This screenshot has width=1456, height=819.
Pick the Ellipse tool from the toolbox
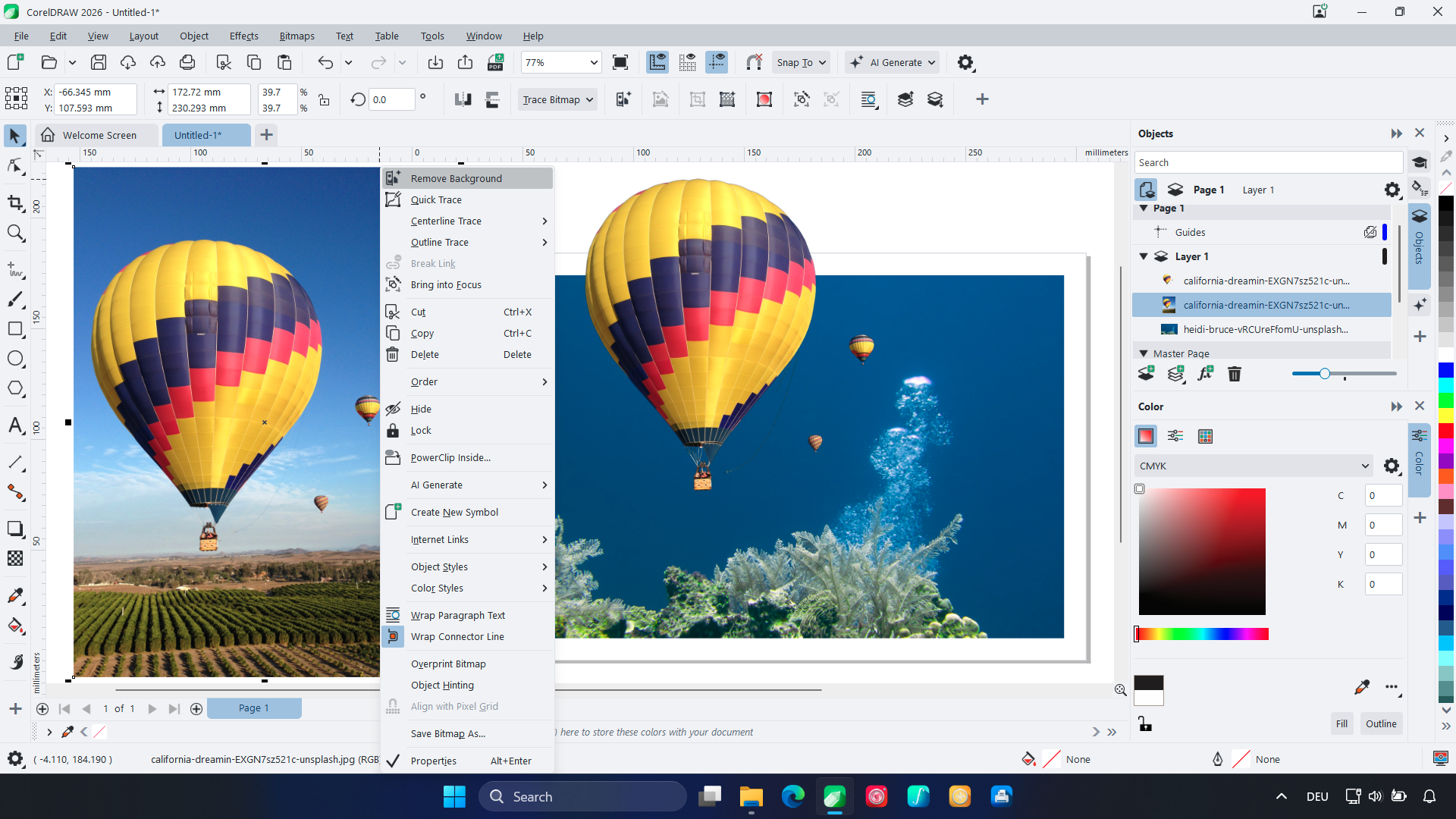pos(15,358)
